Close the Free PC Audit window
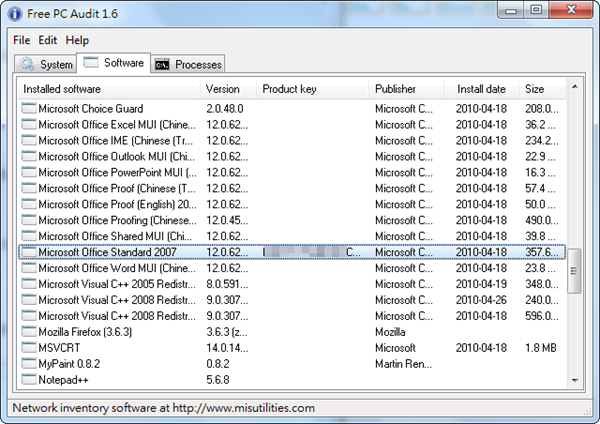The width and height of the screenshot is (600, 424). [x=571, y=10]
